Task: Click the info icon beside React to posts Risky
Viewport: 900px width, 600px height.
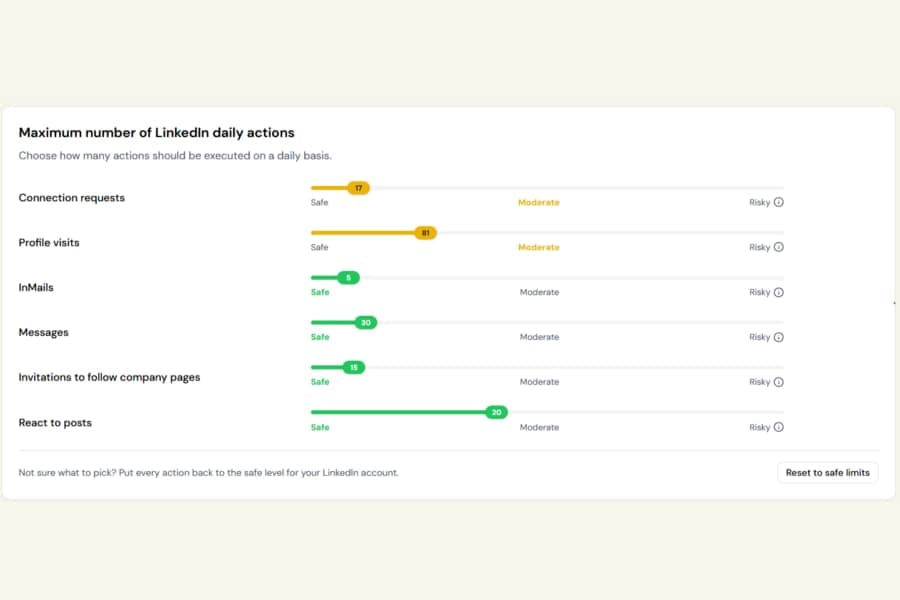Action: [x=778, y=427]
